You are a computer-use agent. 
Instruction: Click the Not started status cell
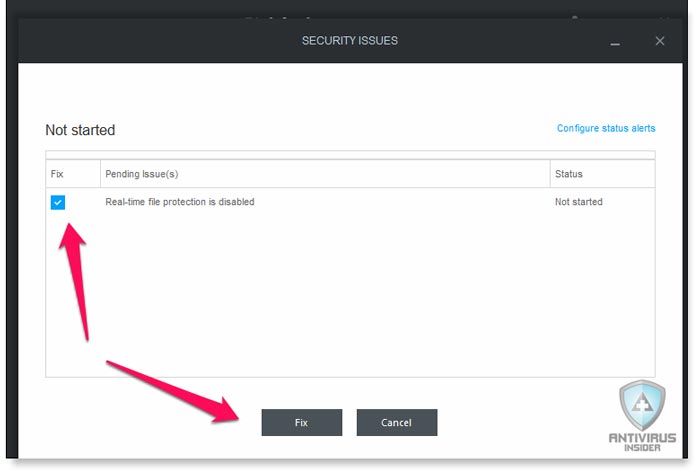point(579,202)
